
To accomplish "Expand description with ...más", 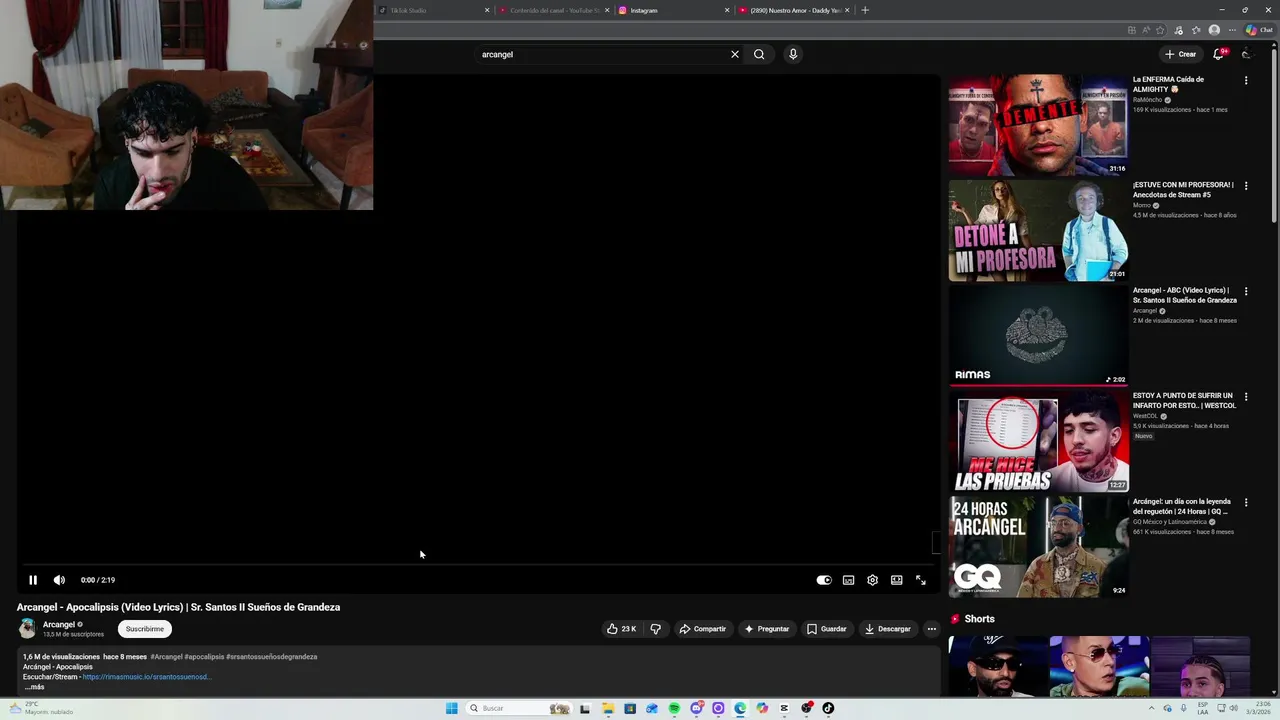I will coord(35,687).
